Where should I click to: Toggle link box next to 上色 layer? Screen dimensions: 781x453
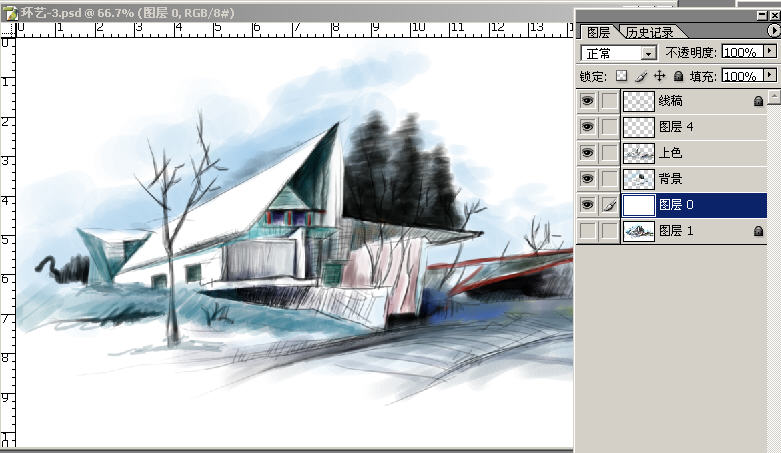pyautogui.click(x=609, y=153)
